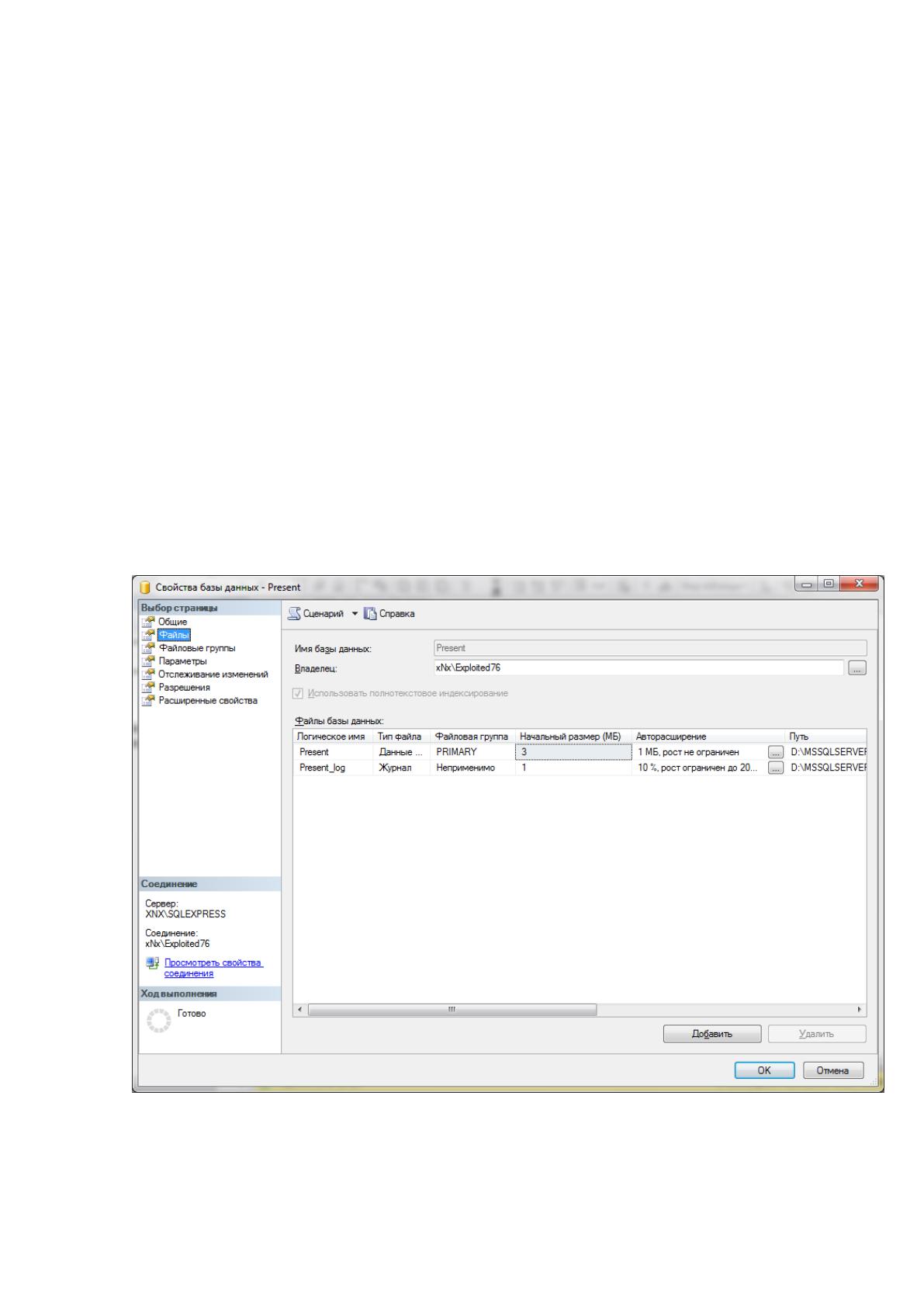
Task: Select the Файлы page icon
Action: tap(149, 635)
